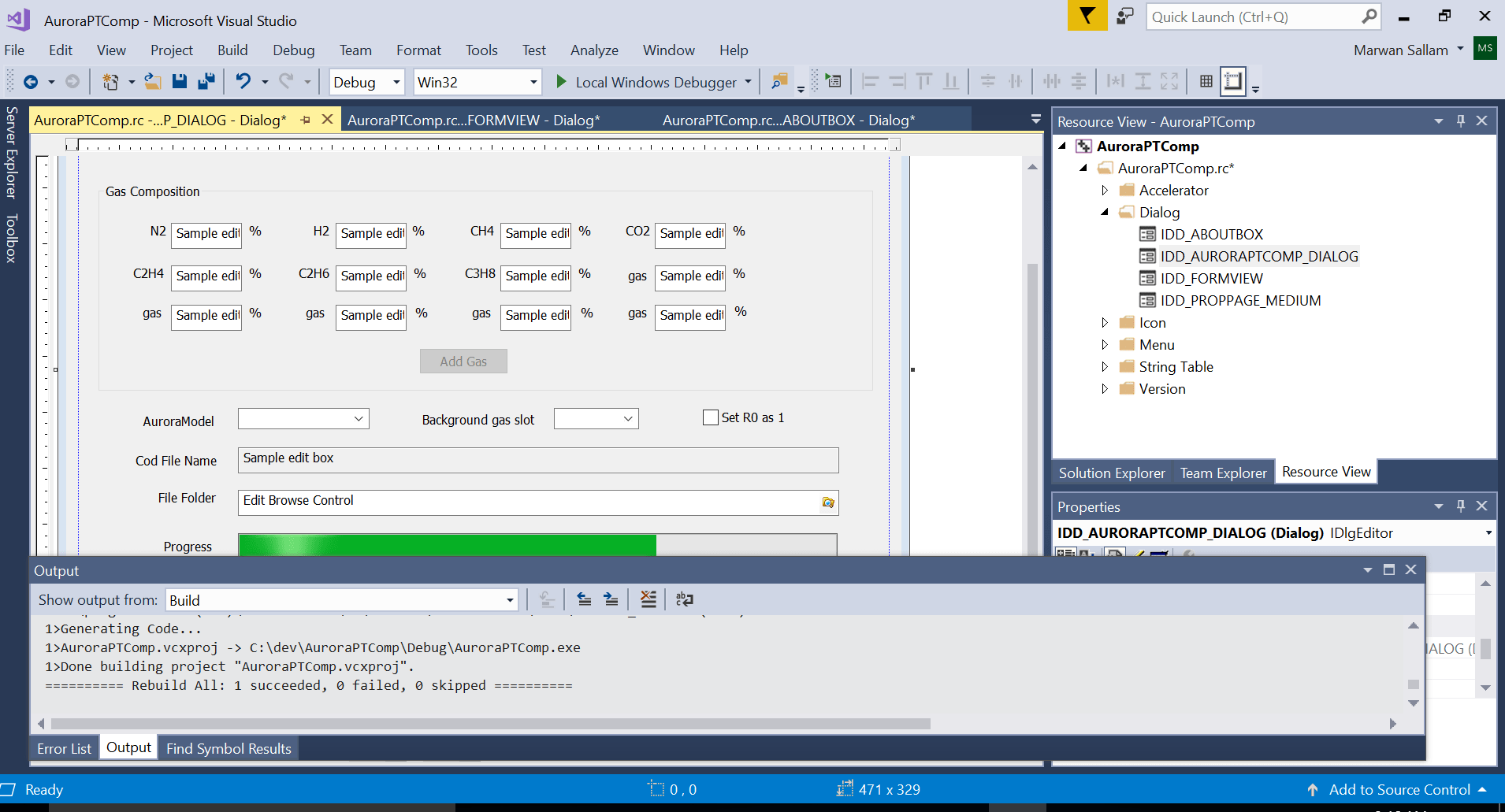This screenshot has width=1505, height=812.
Task: Collapse the Dialog folder in Resource View
Action: [1105, 212]
